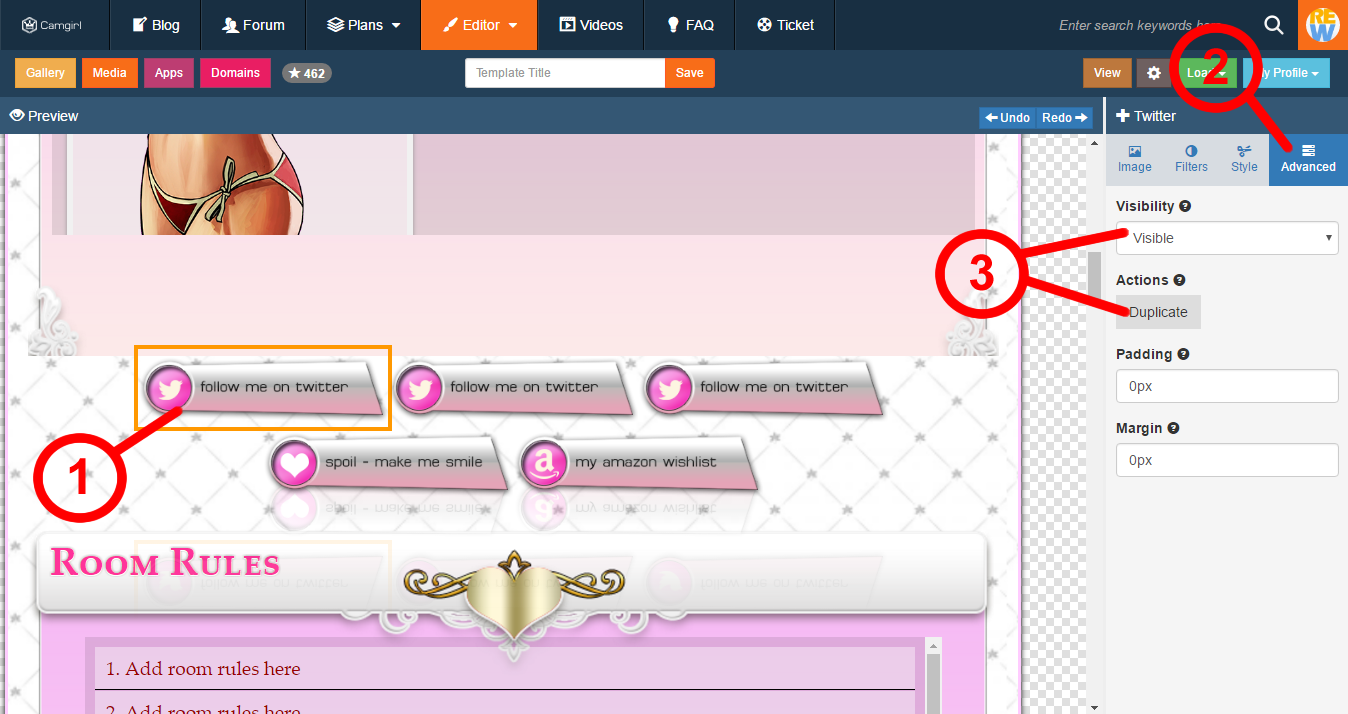The height and width of the screenshot is (714, 1348).
Task: Click the room rules list scrollbar up arrow
Action: 935,646
